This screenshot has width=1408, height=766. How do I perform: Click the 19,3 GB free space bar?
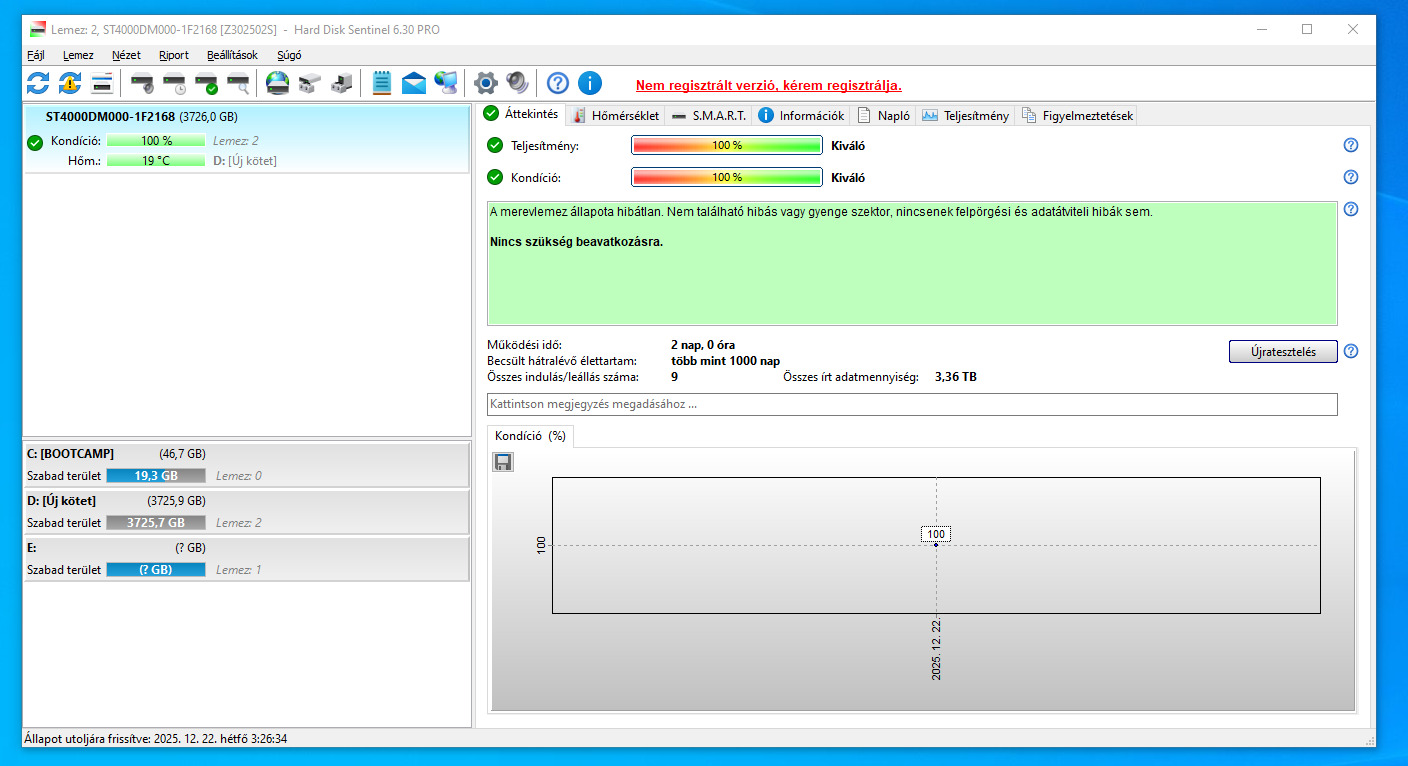156,476
